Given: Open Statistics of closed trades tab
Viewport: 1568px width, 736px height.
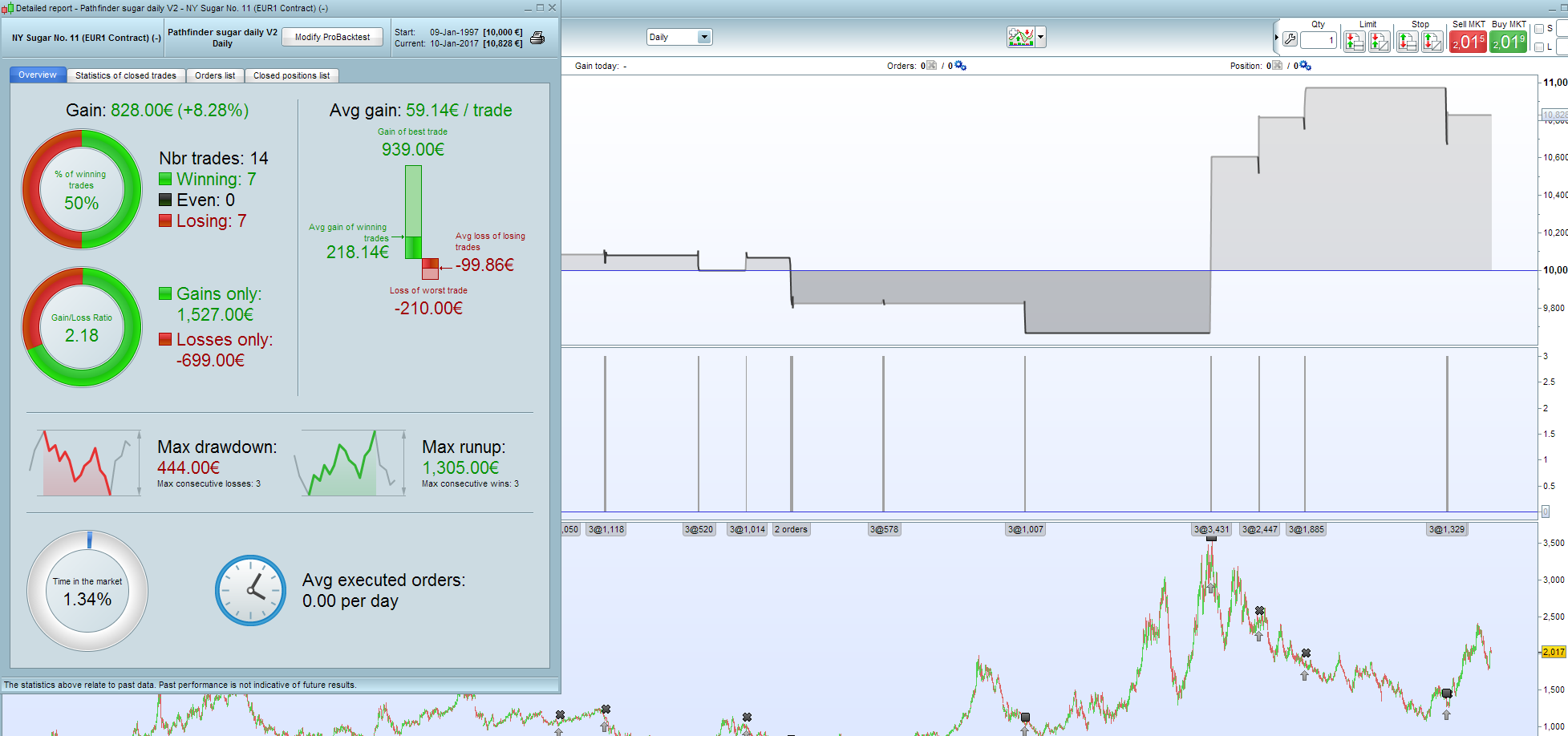Looking at the screenshot, I should coord(126,75).
